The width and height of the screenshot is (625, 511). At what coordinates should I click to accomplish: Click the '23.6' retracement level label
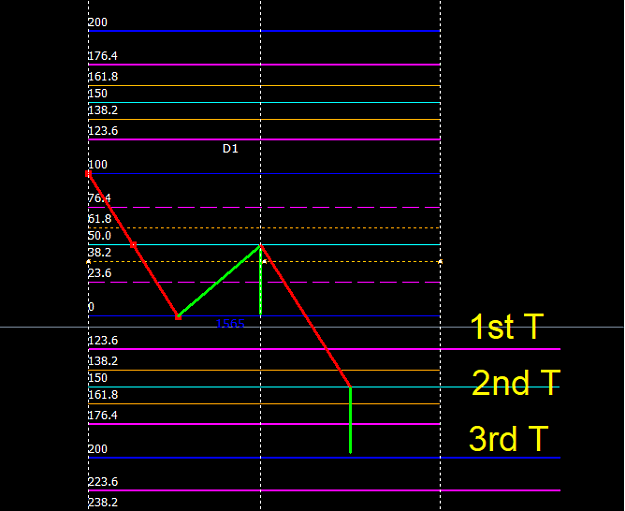coord(100,273)
